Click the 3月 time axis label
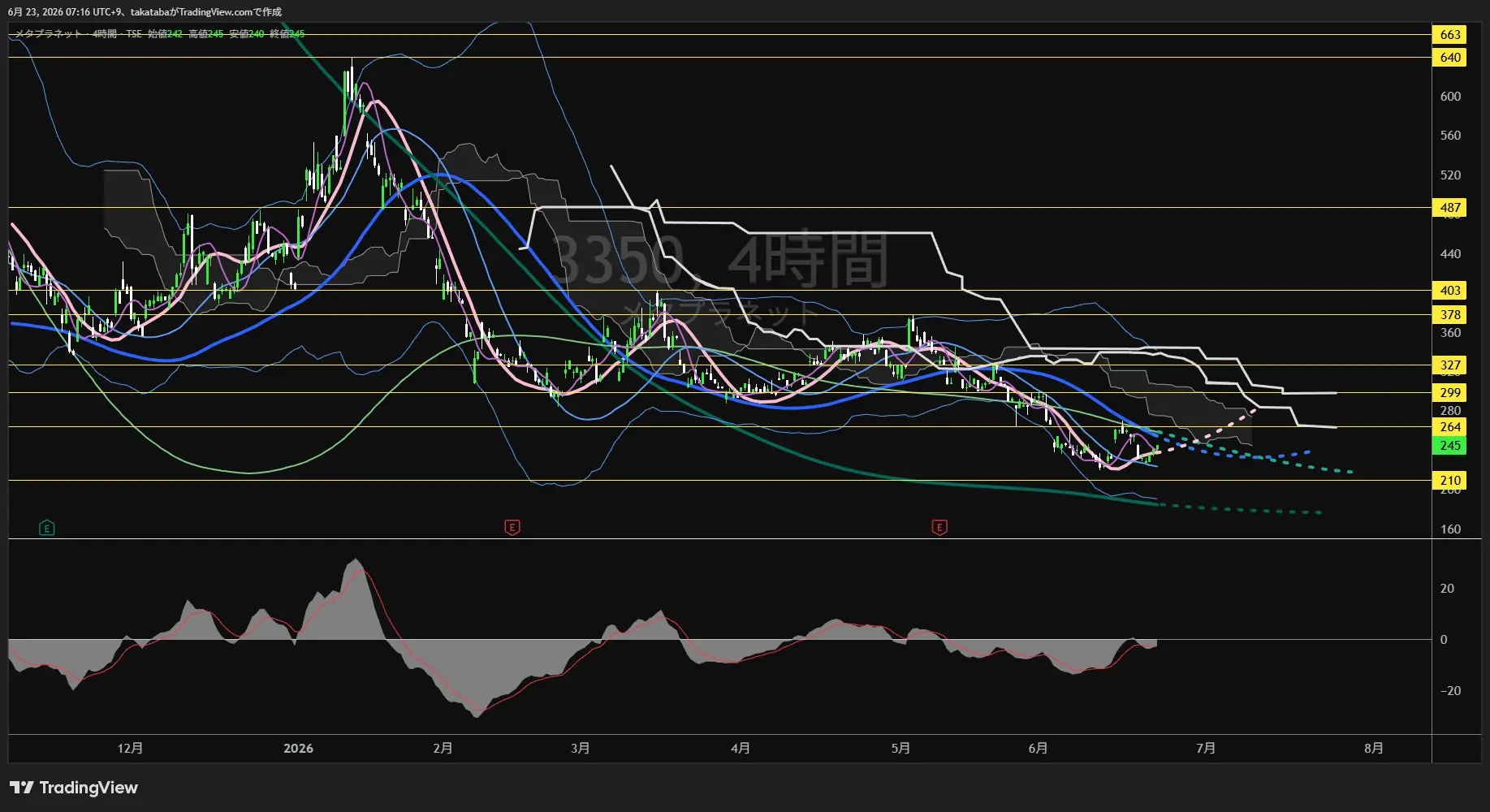This screenshot has height=812, width=1490. [x=580, y=748]
